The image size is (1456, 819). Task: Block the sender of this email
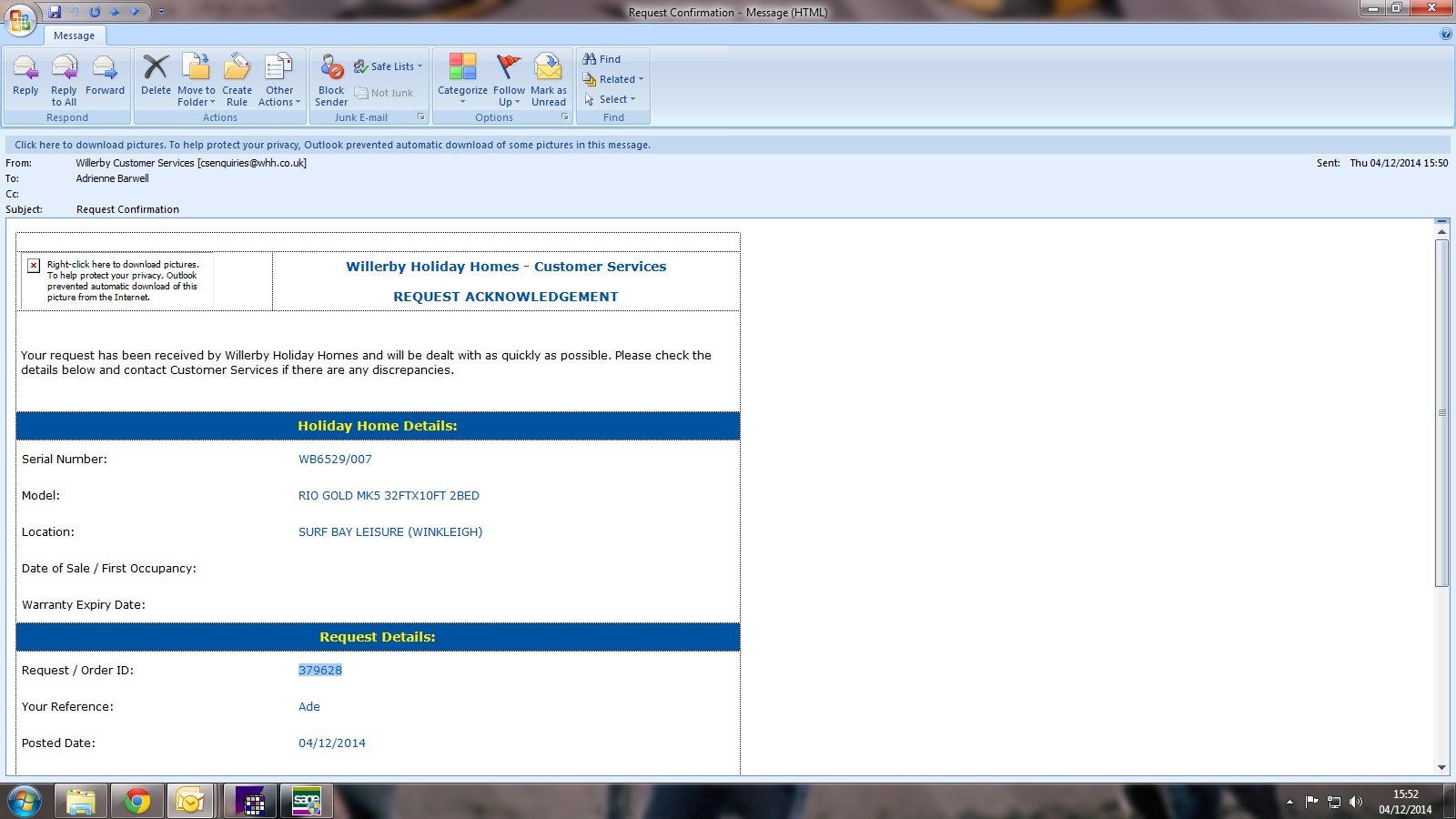[x=331, y=80]
